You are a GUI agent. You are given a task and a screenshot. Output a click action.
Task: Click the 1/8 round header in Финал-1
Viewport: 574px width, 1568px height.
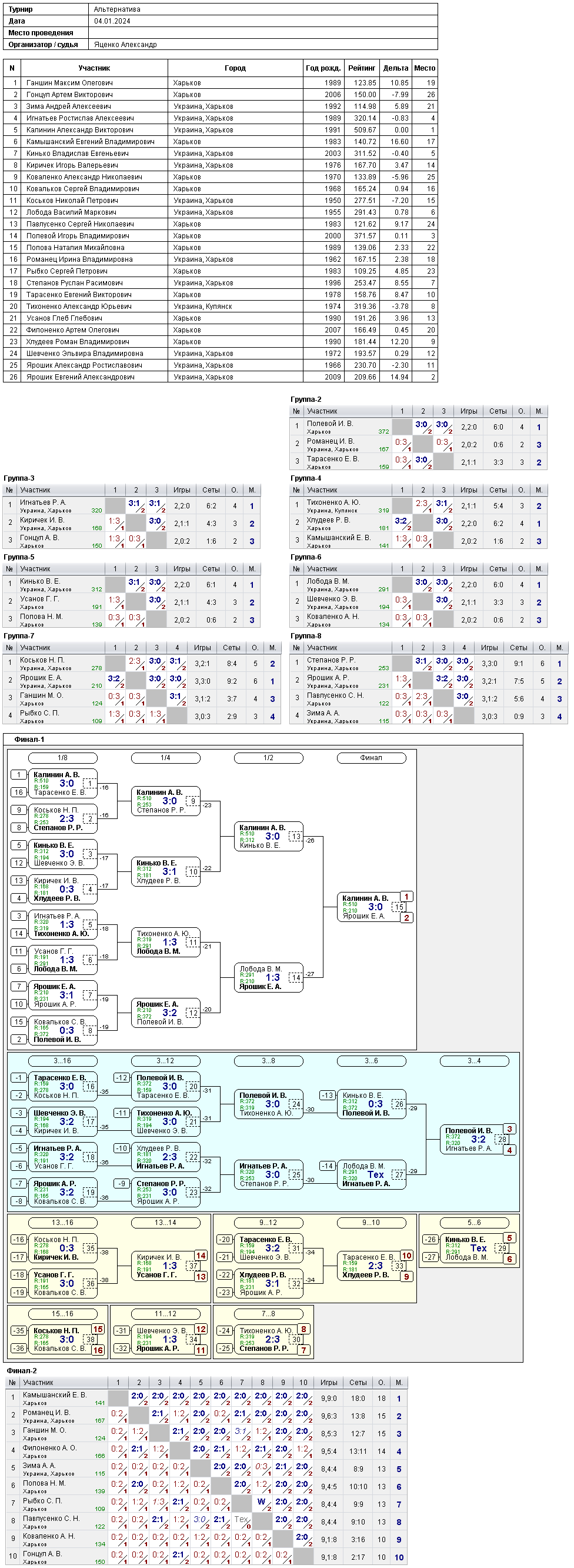point(63,758)
